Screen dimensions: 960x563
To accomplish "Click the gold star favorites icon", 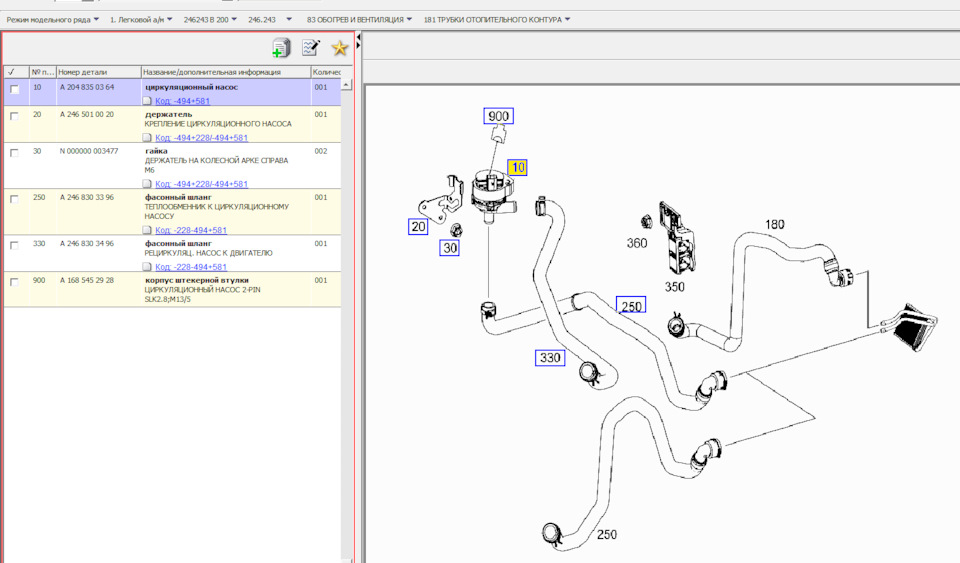I will 340,48.
